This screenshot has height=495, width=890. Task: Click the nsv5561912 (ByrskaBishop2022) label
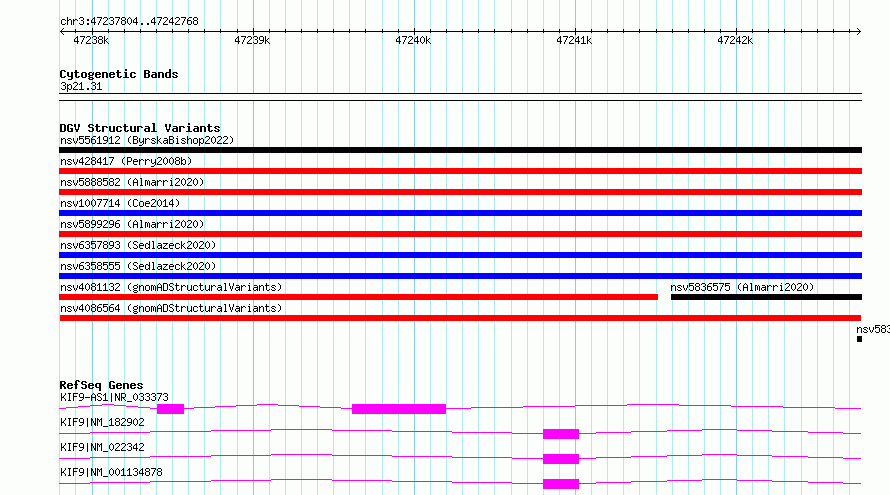pos(147,140)
